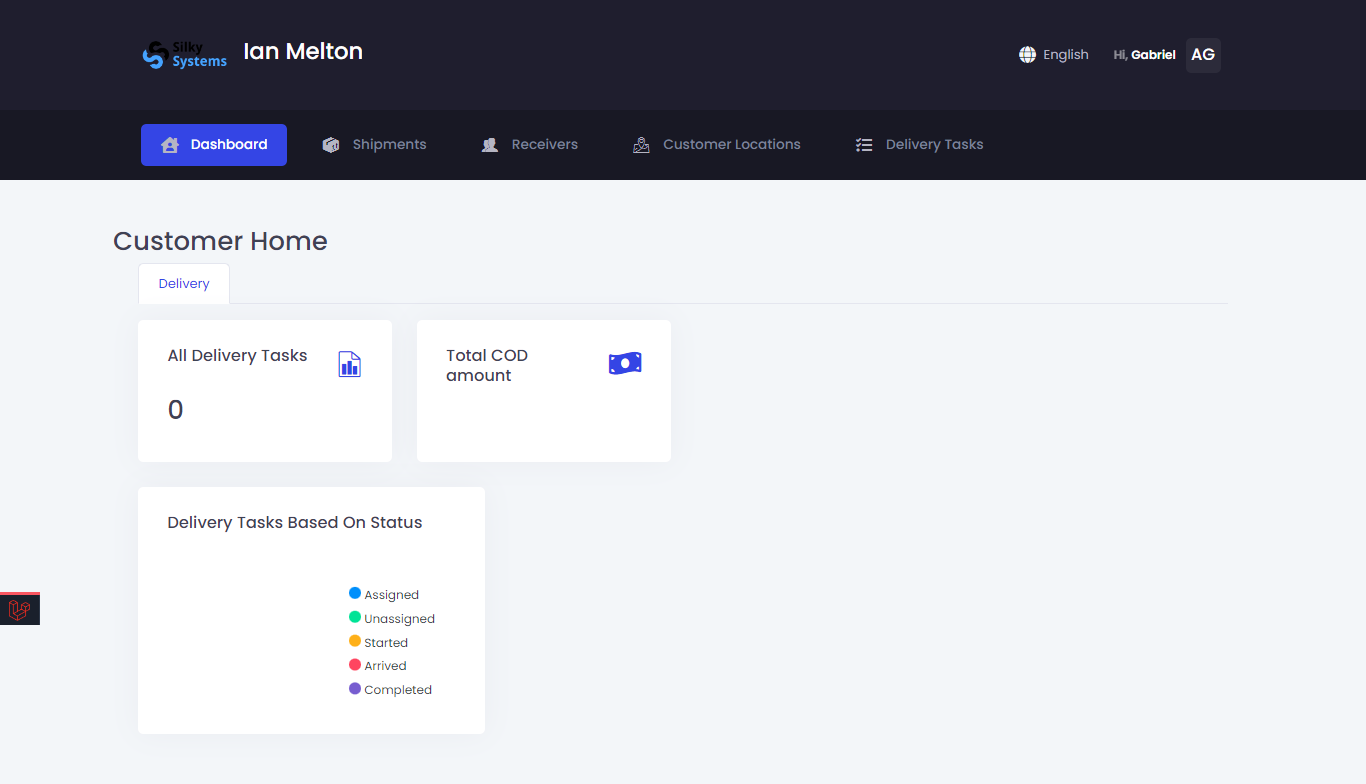The image size is (1366, 784).
Task: Click the money bill icon on Total COD
Action: pyautogui.click(x=625, y=364)
